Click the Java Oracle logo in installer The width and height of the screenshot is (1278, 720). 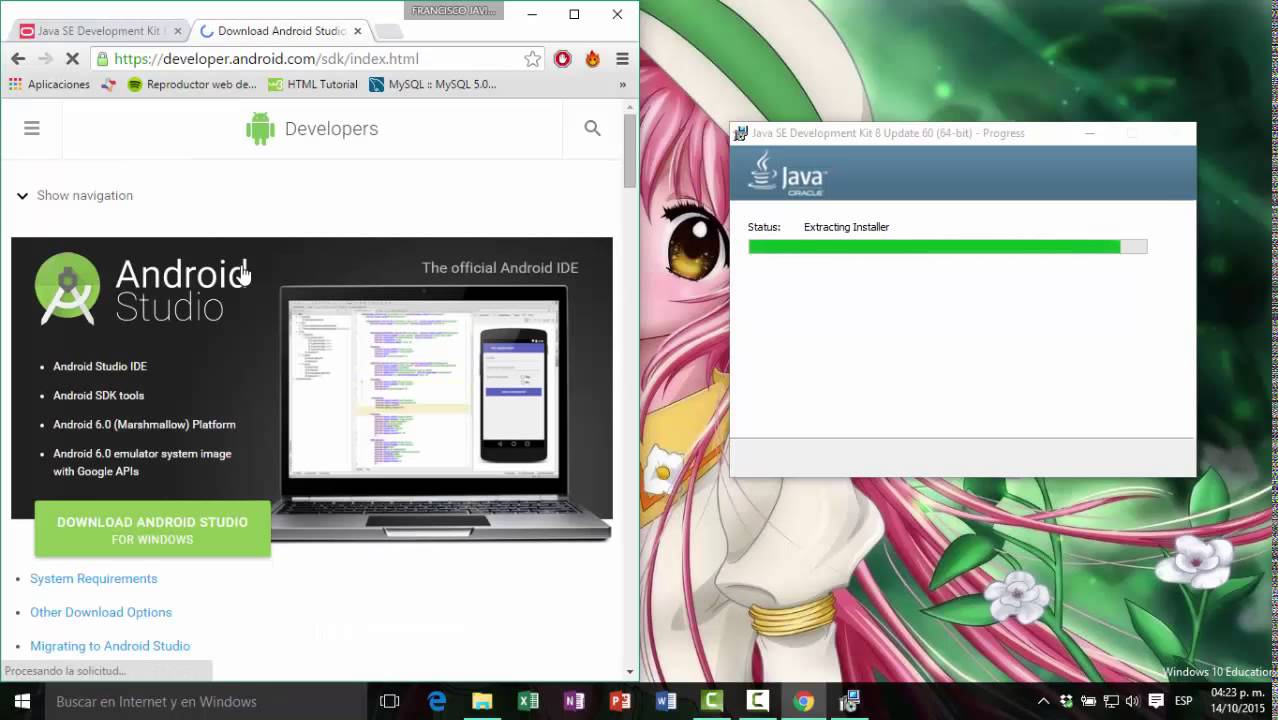click(787, 173)
